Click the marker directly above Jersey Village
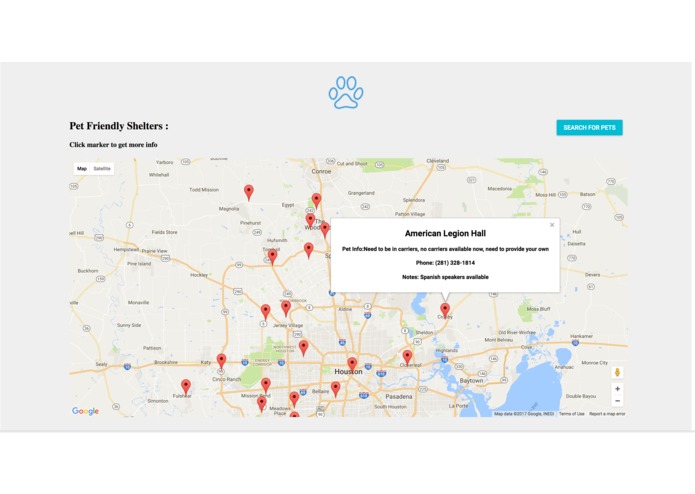This screenshot has width=695, height=494. point(286,308)
